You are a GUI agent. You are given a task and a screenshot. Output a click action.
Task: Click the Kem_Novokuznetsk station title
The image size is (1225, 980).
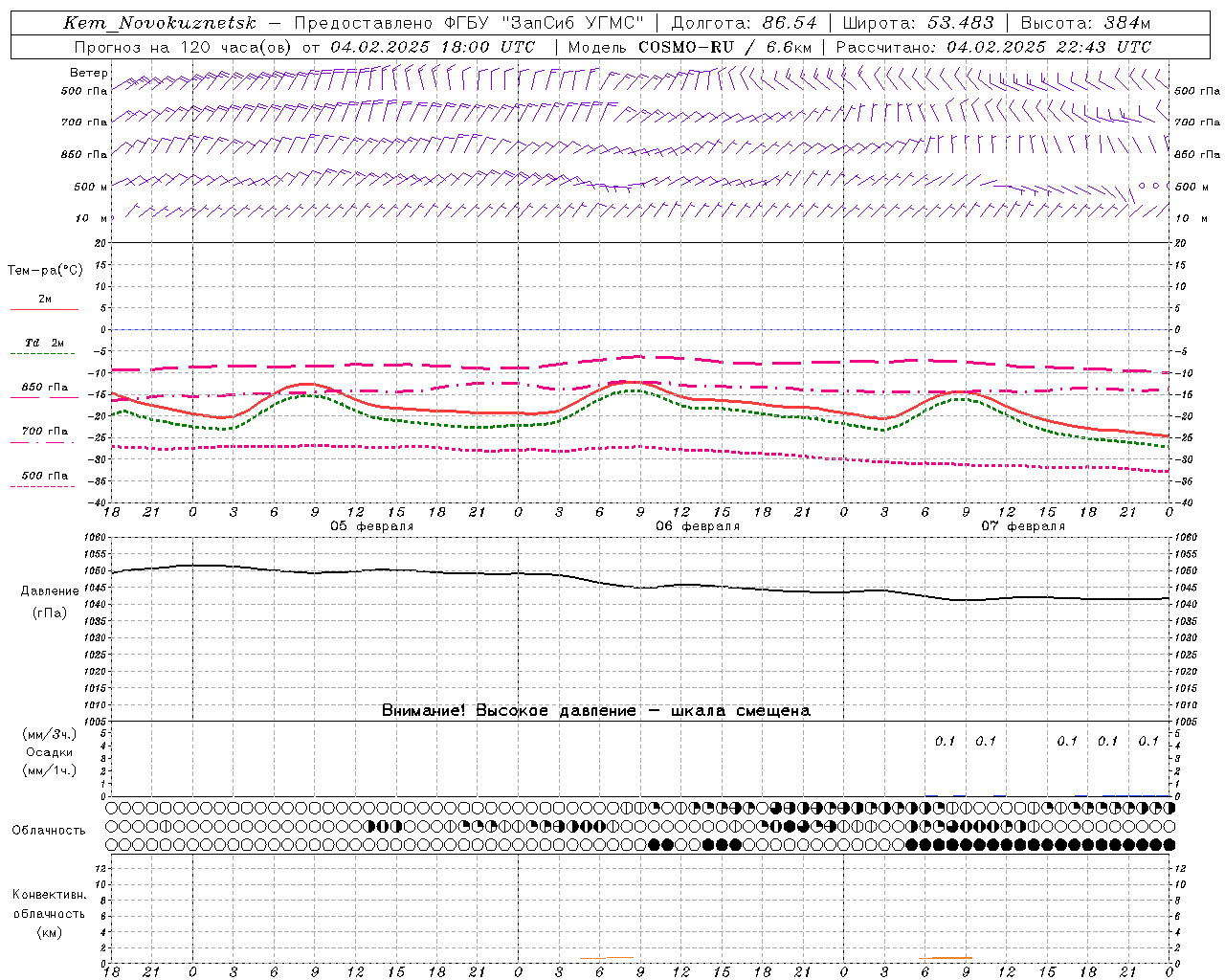coord(160,23)
